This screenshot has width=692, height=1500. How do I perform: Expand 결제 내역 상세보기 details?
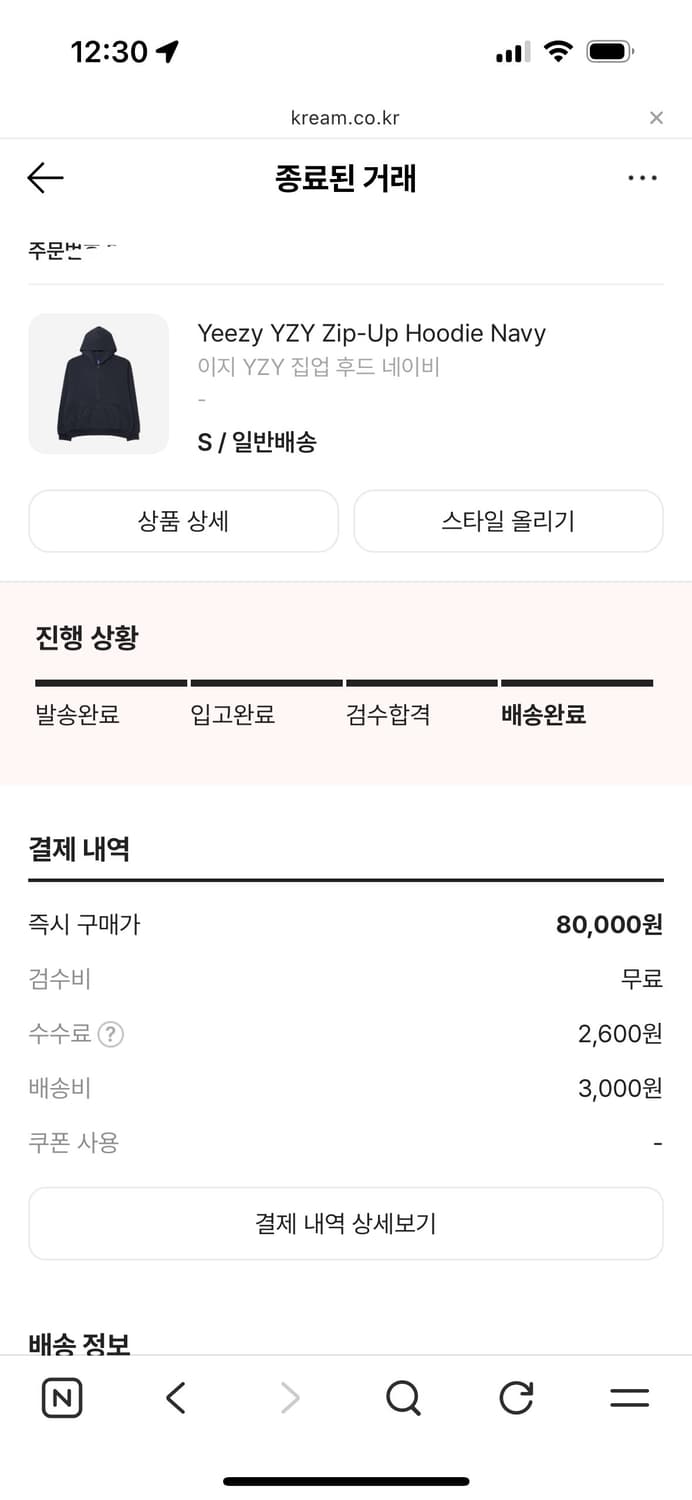coord(346,1222)
